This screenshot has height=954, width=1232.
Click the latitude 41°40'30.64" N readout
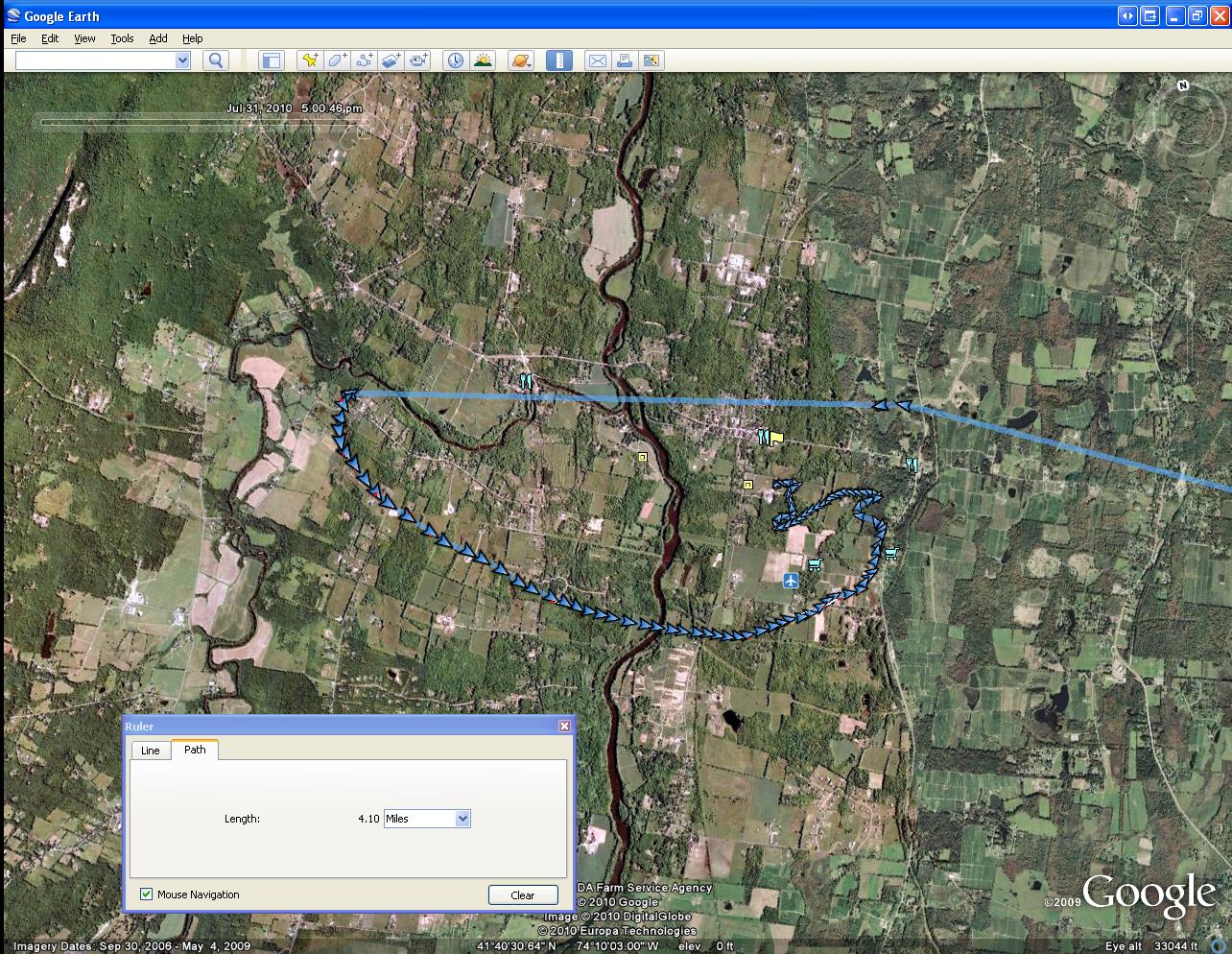[516, 946]
